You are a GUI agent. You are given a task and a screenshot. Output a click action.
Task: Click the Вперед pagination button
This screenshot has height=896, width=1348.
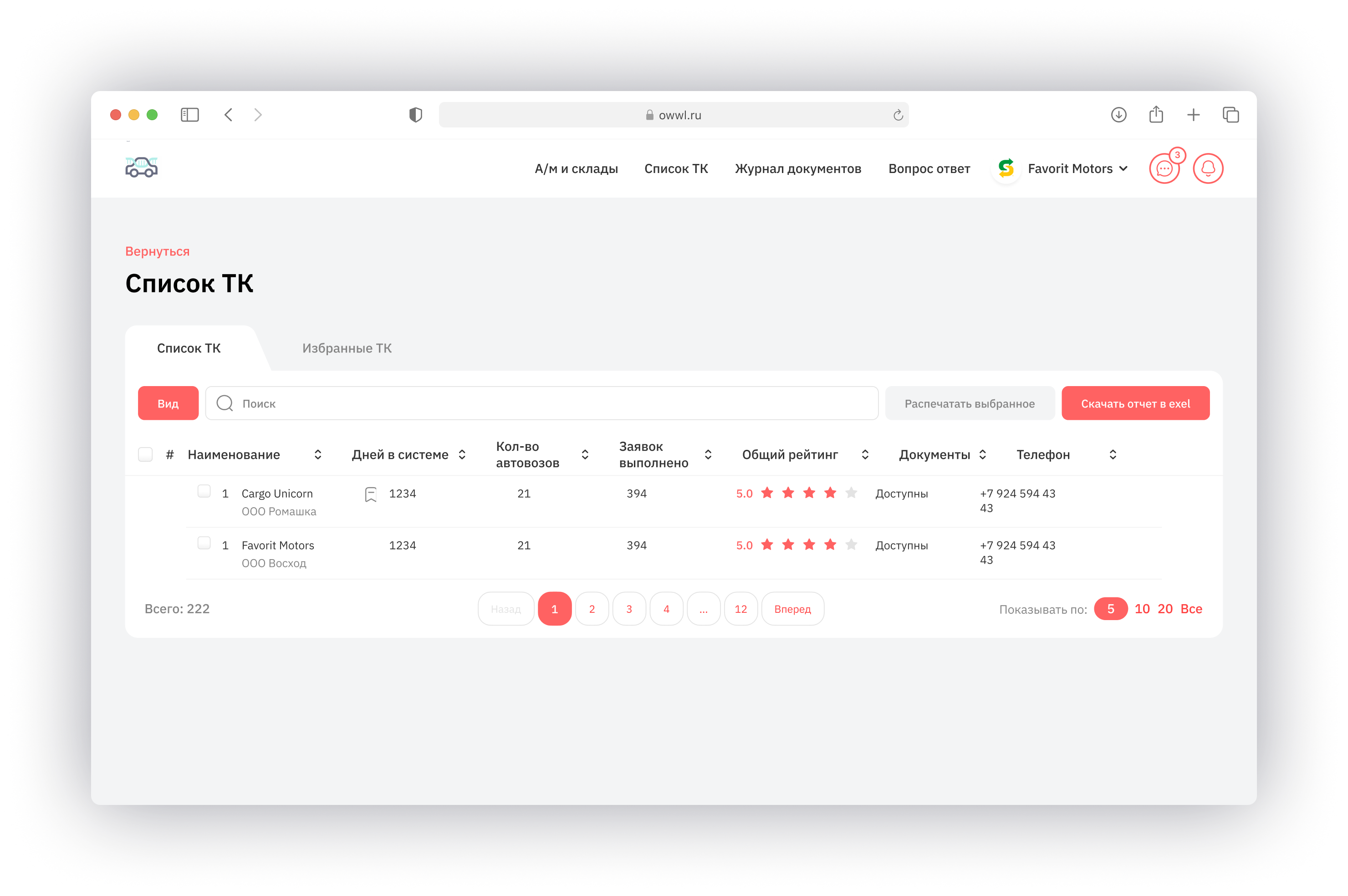792,609
